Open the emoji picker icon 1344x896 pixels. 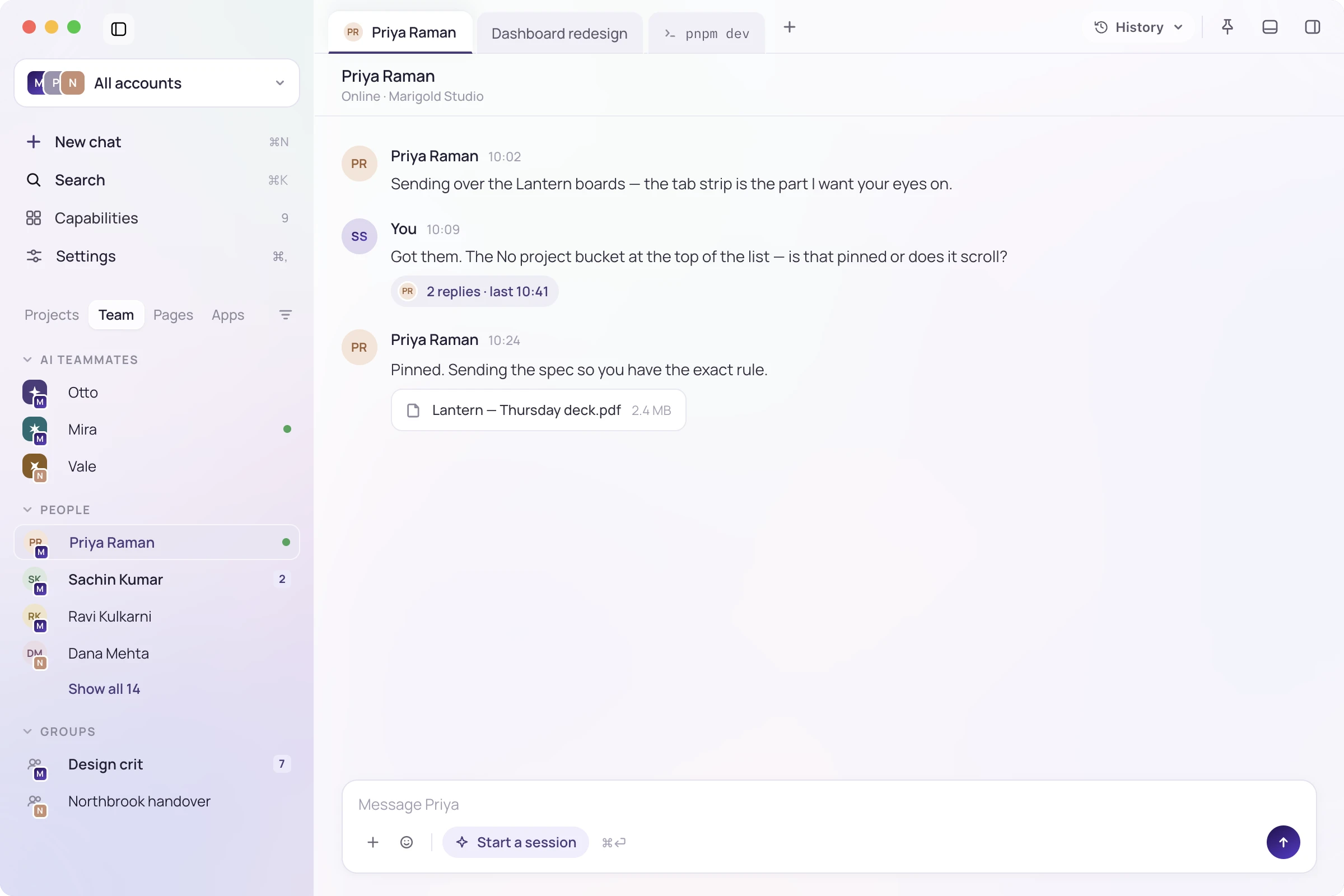tap(407, 842)
